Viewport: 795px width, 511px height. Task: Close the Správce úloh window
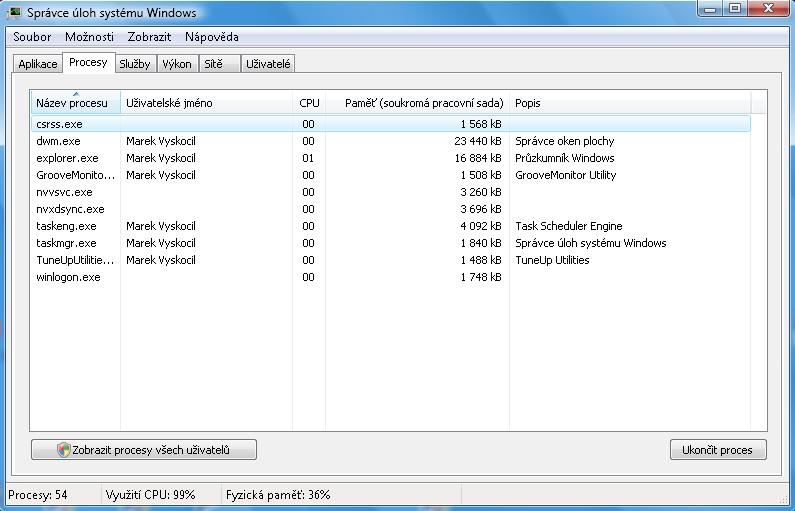[x=769, y=9]
